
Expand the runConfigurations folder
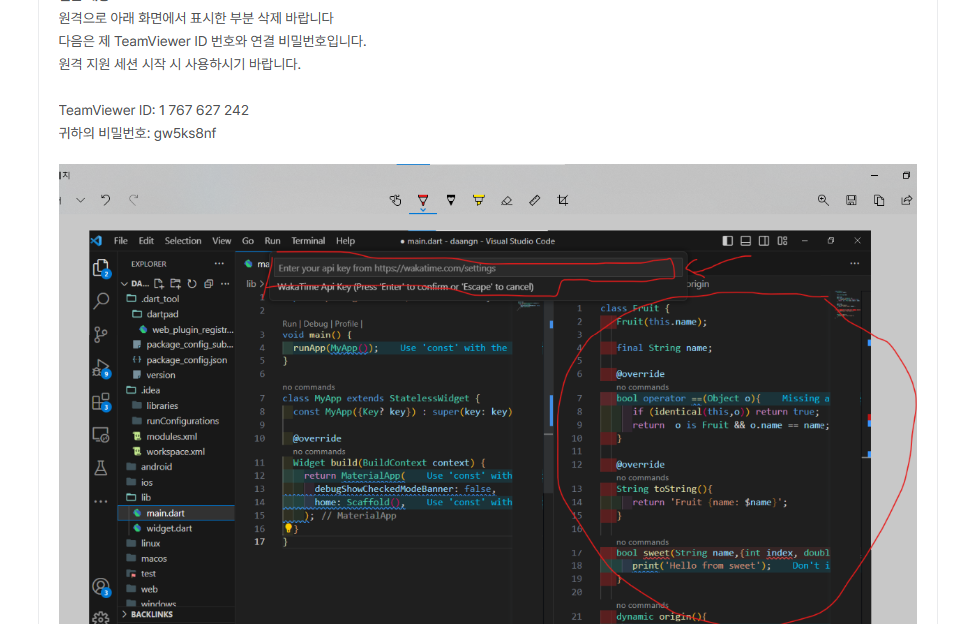point(183,421)
